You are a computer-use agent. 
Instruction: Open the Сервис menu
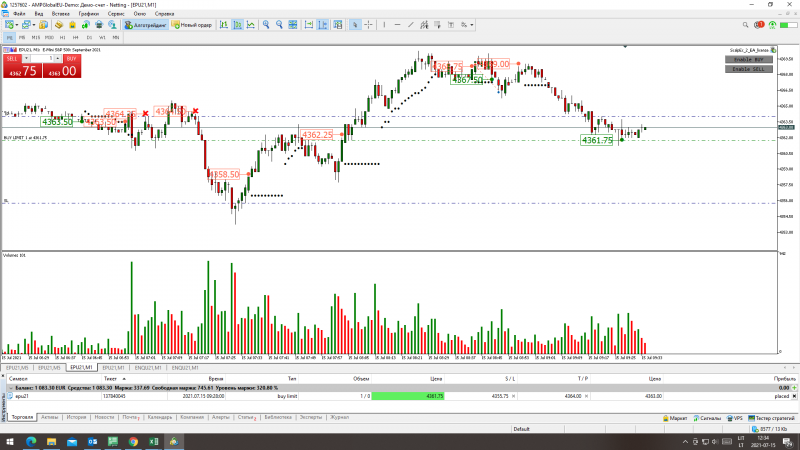[116, 14]
